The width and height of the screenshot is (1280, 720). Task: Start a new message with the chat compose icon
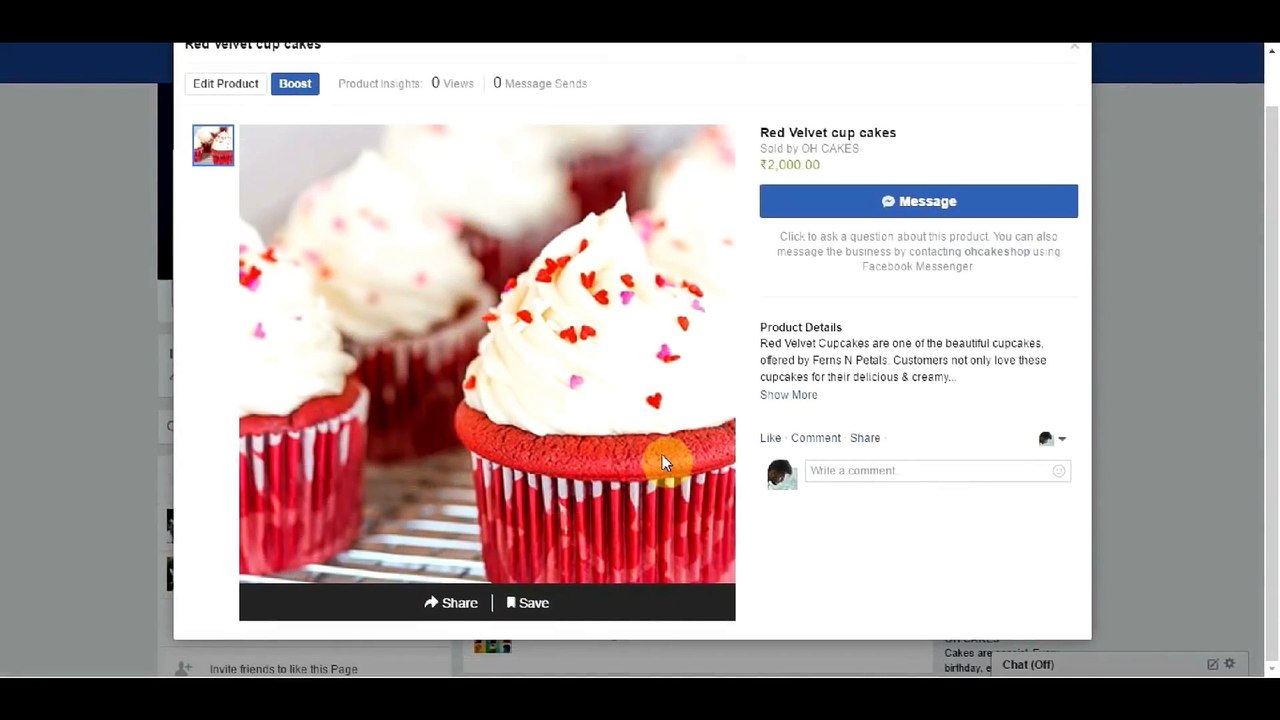click(x=1213, y=664)
